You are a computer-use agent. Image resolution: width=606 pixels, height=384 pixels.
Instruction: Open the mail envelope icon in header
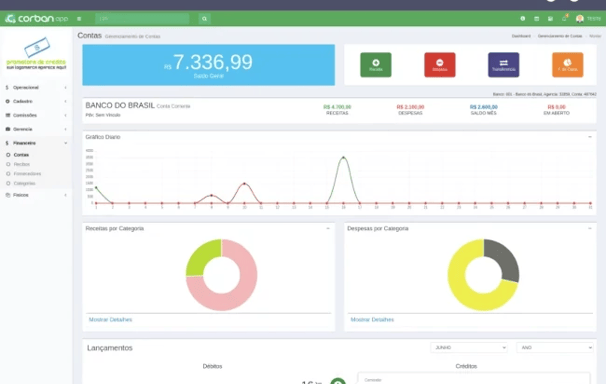pos(550,19)
